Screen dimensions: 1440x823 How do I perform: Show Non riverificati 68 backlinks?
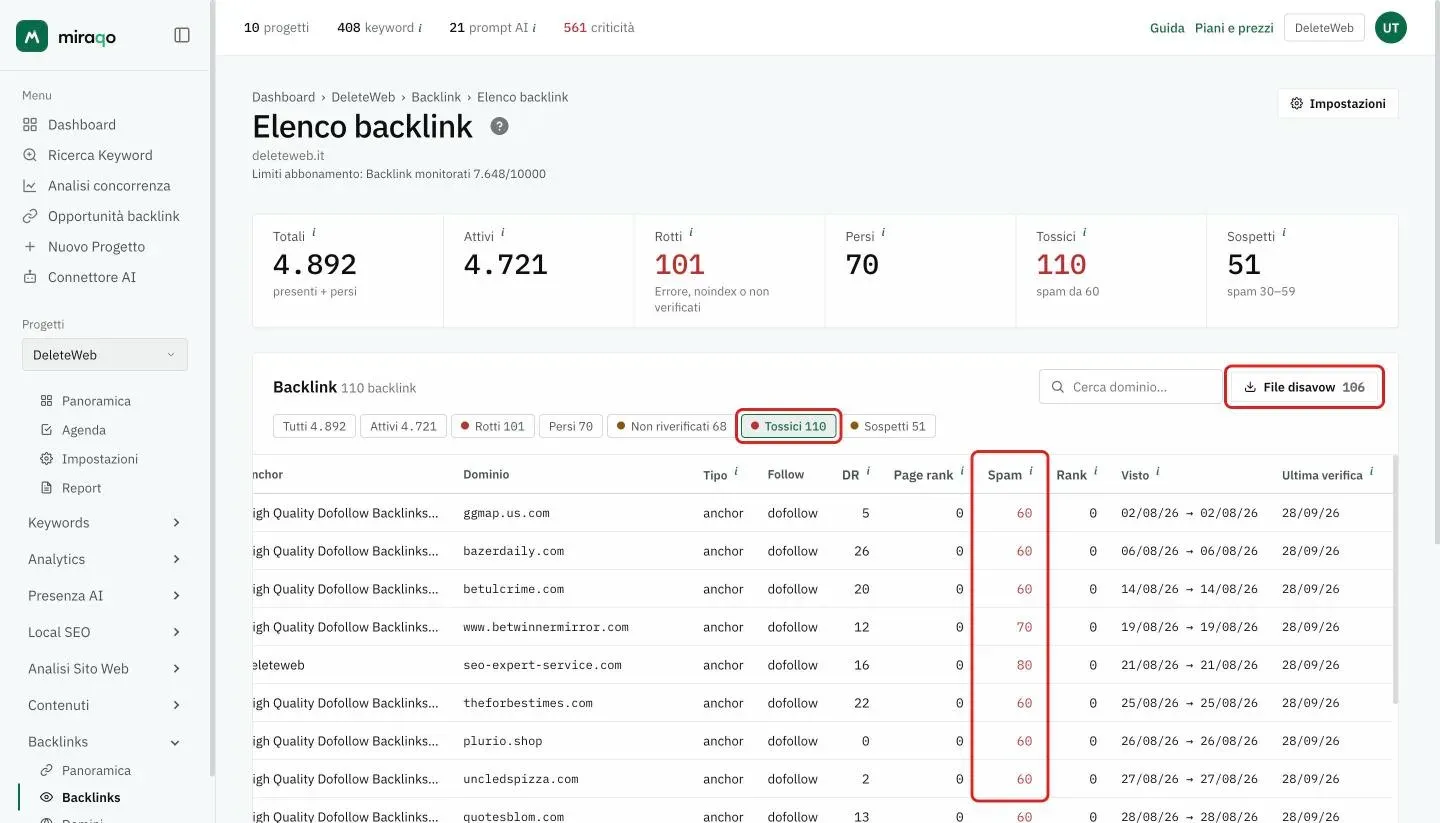[x=671, y=426]
